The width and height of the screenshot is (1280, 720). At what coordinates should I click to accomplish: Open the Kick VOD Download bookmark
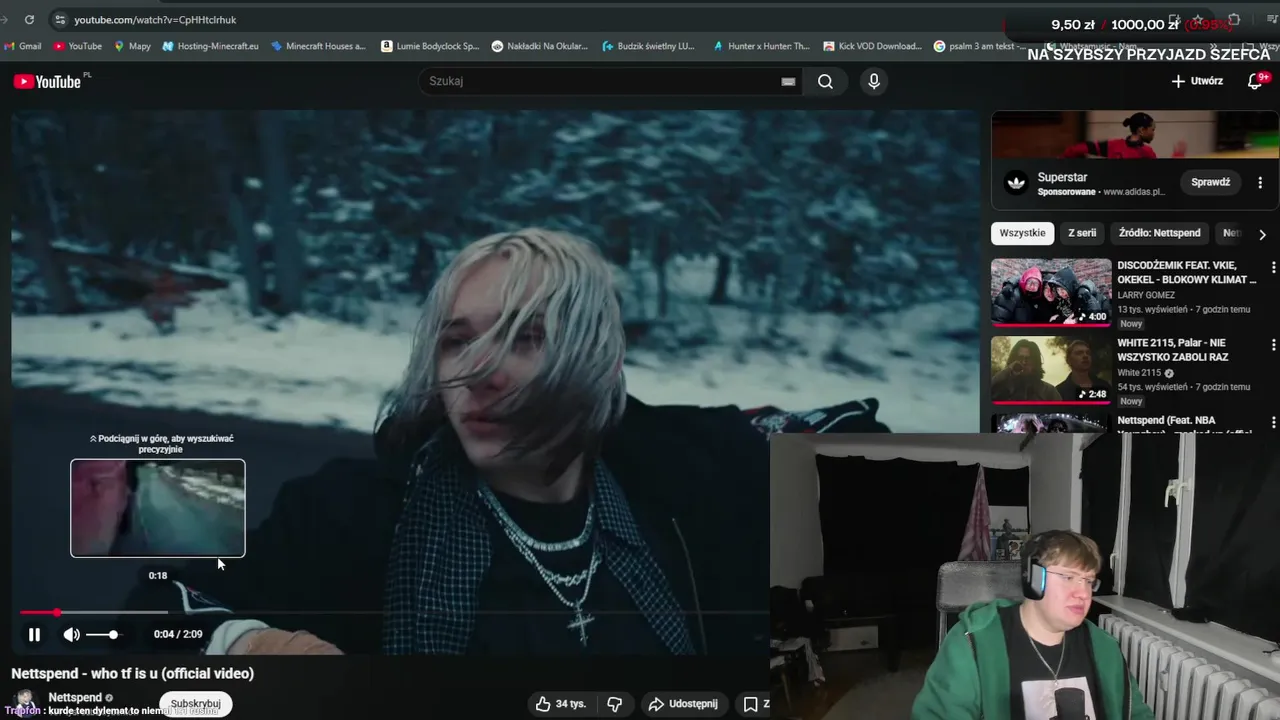point(872,46)
